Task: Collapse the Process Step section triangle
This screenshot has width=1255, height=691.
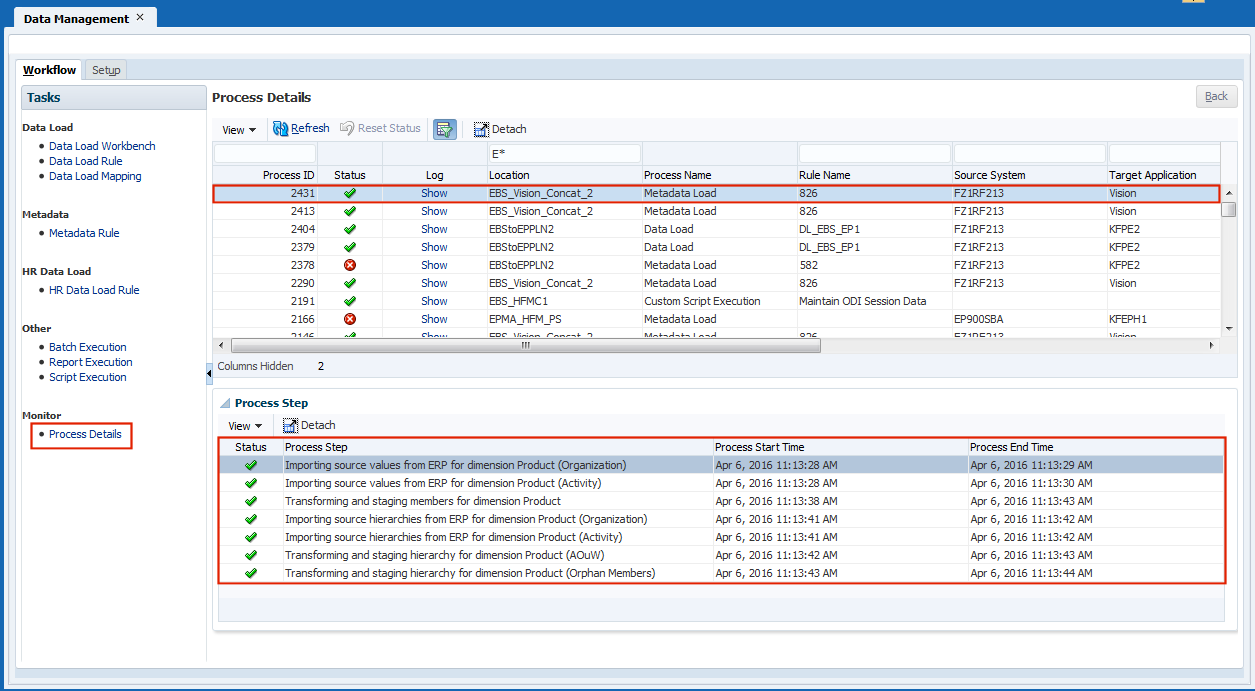Action: coord(224,403)
